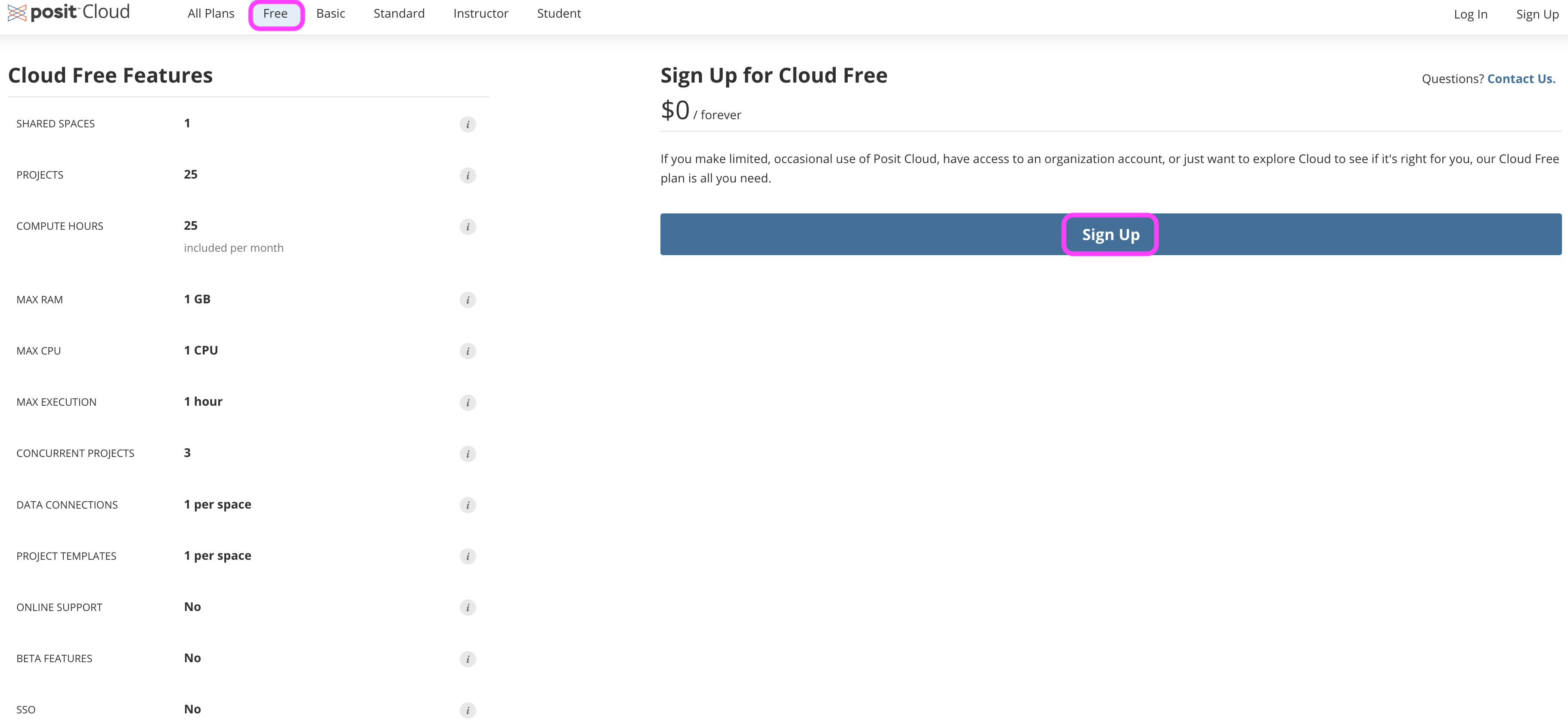Show Compute Hours info tooltip icon
Viewport: 1568px width, 728px height.
(x=468, y=227)
